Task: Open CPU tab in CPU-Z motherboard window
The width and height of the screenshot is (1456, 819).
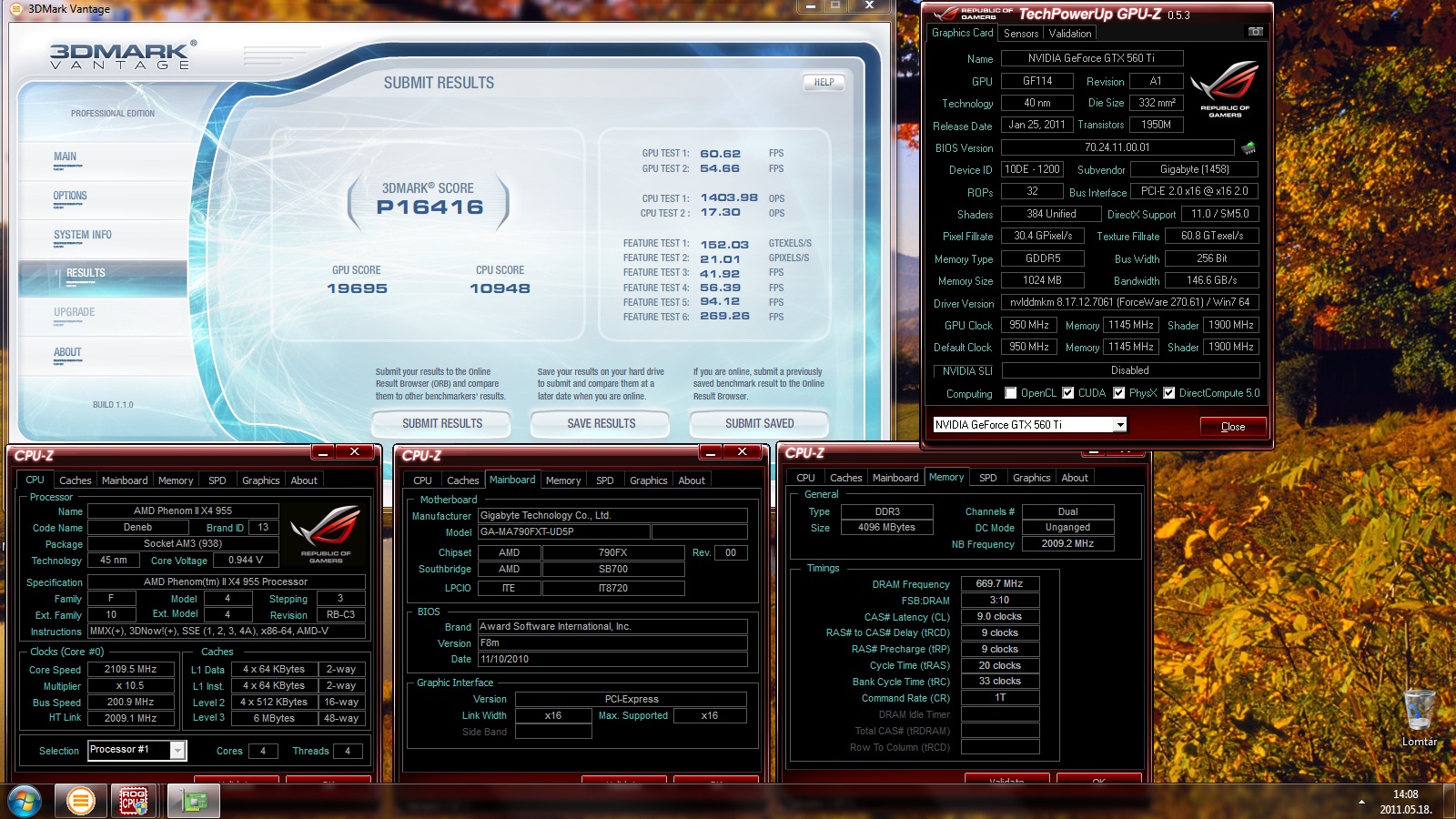Action: tap(423, 480)
